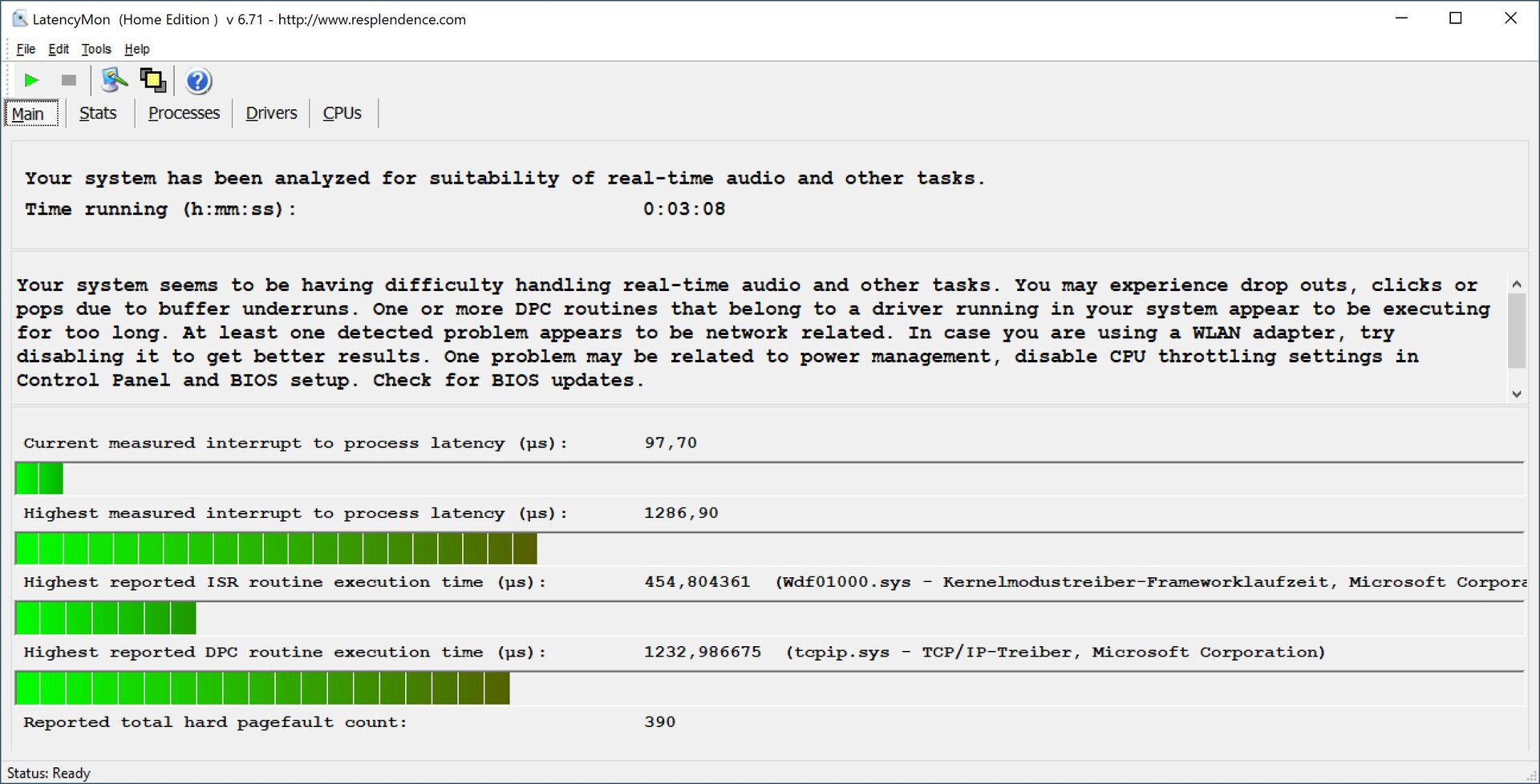1540x784 pixels.
Task: Maximize the LatencyMon window
Action: (x=1456, y=18)
